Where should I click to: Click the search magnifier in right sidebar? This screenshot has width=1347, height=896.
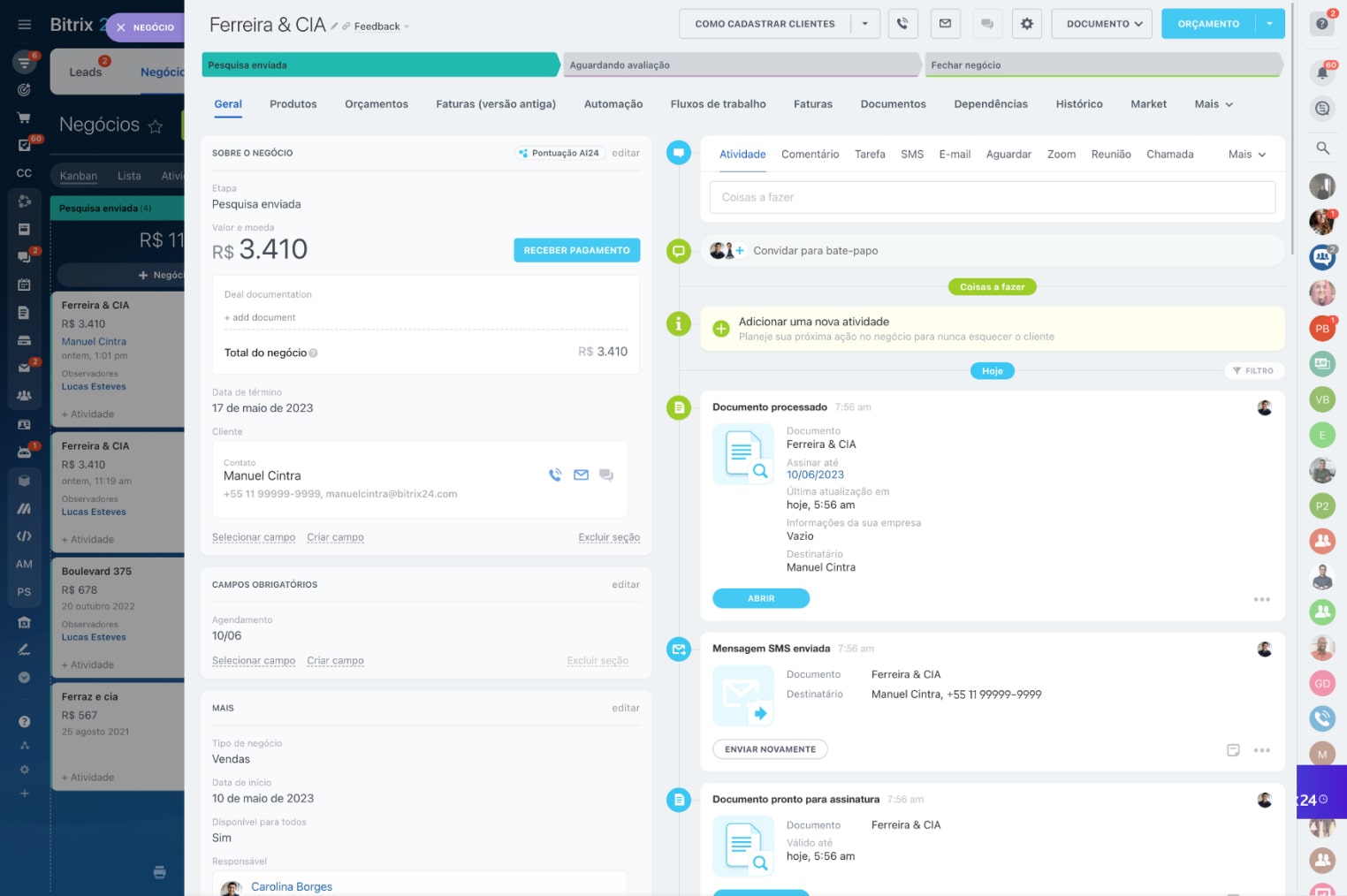pyautogui.click(x=1322, y=148)
